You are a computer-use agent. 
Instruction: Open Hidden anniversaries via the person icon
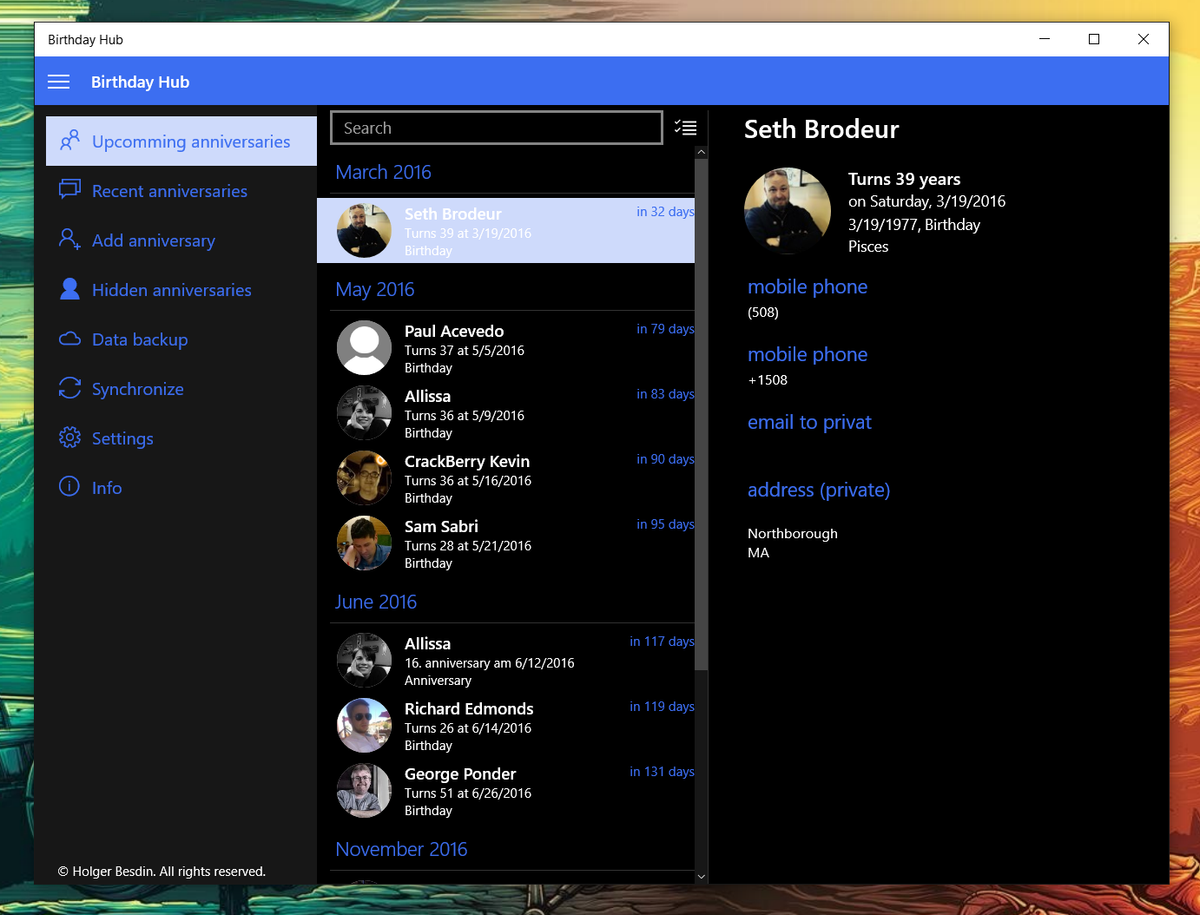[x=68, y=289]
